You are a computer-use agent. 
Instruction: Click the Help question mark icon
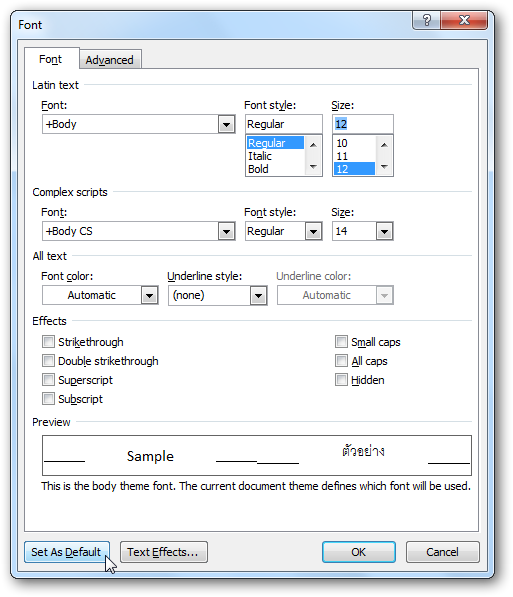[x=427, y=20]
